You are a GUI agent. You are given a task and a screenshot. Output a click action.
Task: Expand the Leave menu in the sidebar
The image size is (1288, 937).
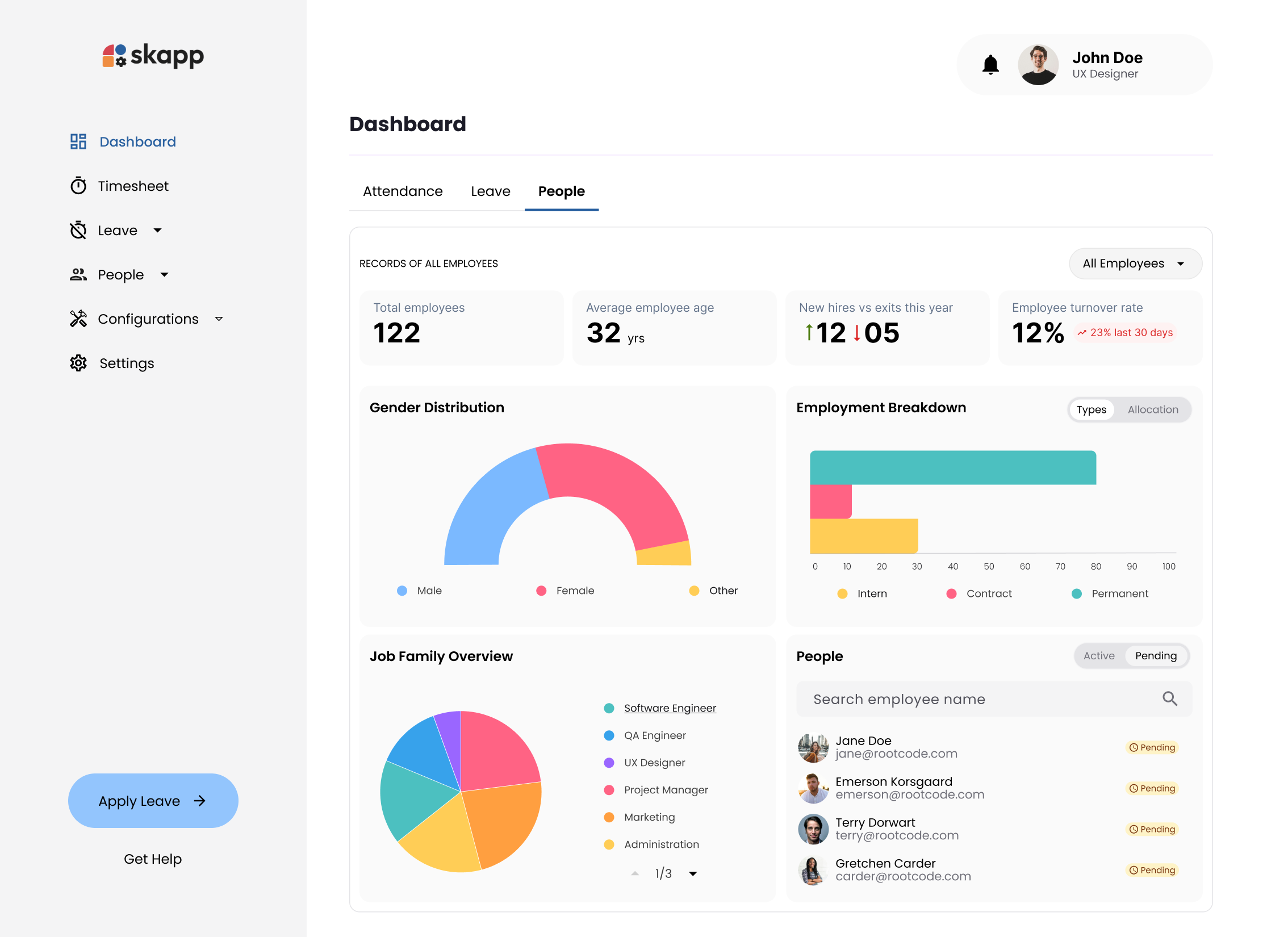(x=158, y=230)
